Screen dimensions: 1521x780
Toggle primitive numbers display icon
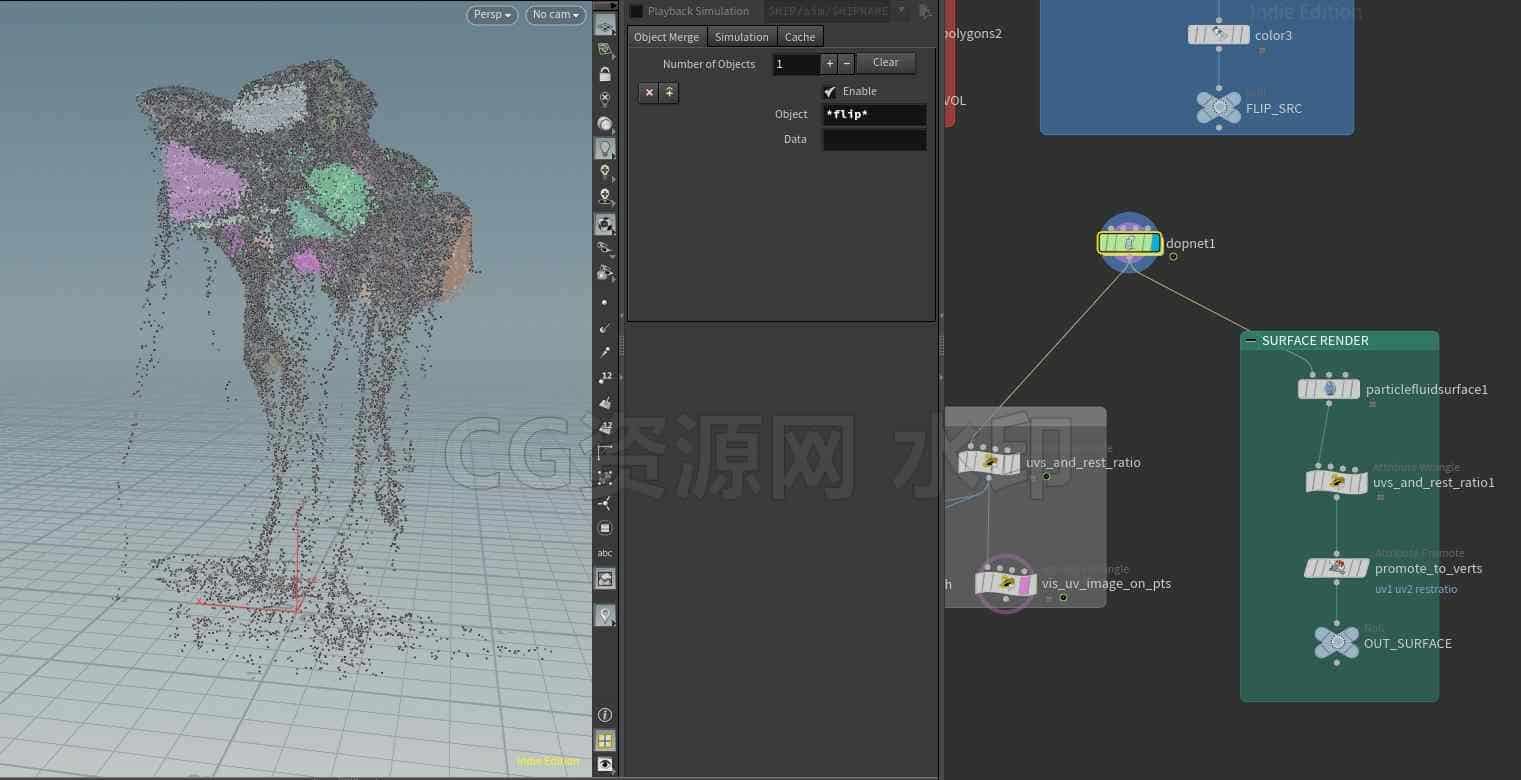point(605,427)
